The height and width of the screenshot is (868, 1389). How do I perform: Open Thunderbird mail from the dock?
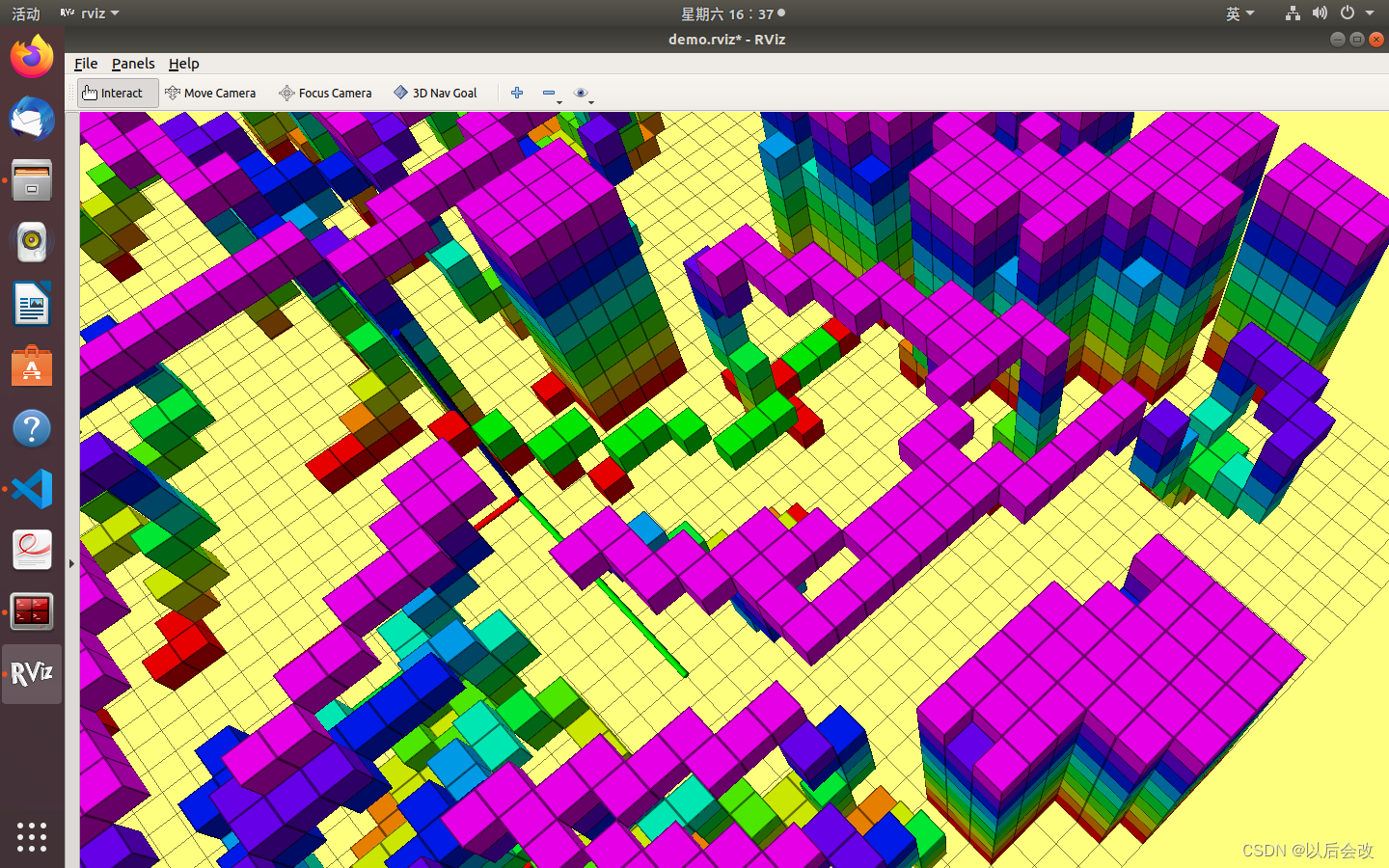tap(32, 119)
